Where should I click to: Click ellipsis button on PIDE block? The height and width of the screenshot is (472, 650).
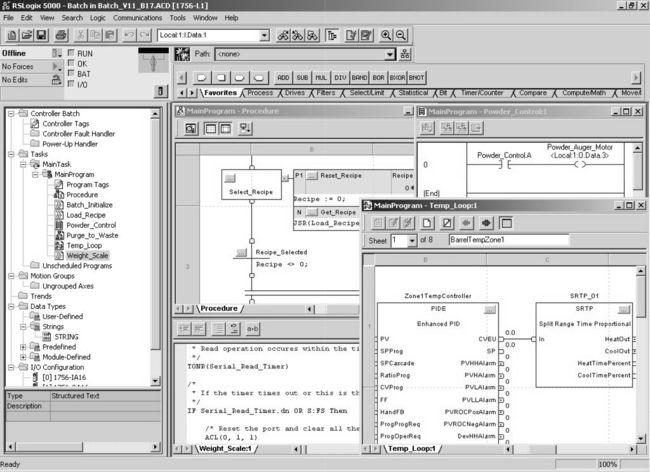point(490,310)
